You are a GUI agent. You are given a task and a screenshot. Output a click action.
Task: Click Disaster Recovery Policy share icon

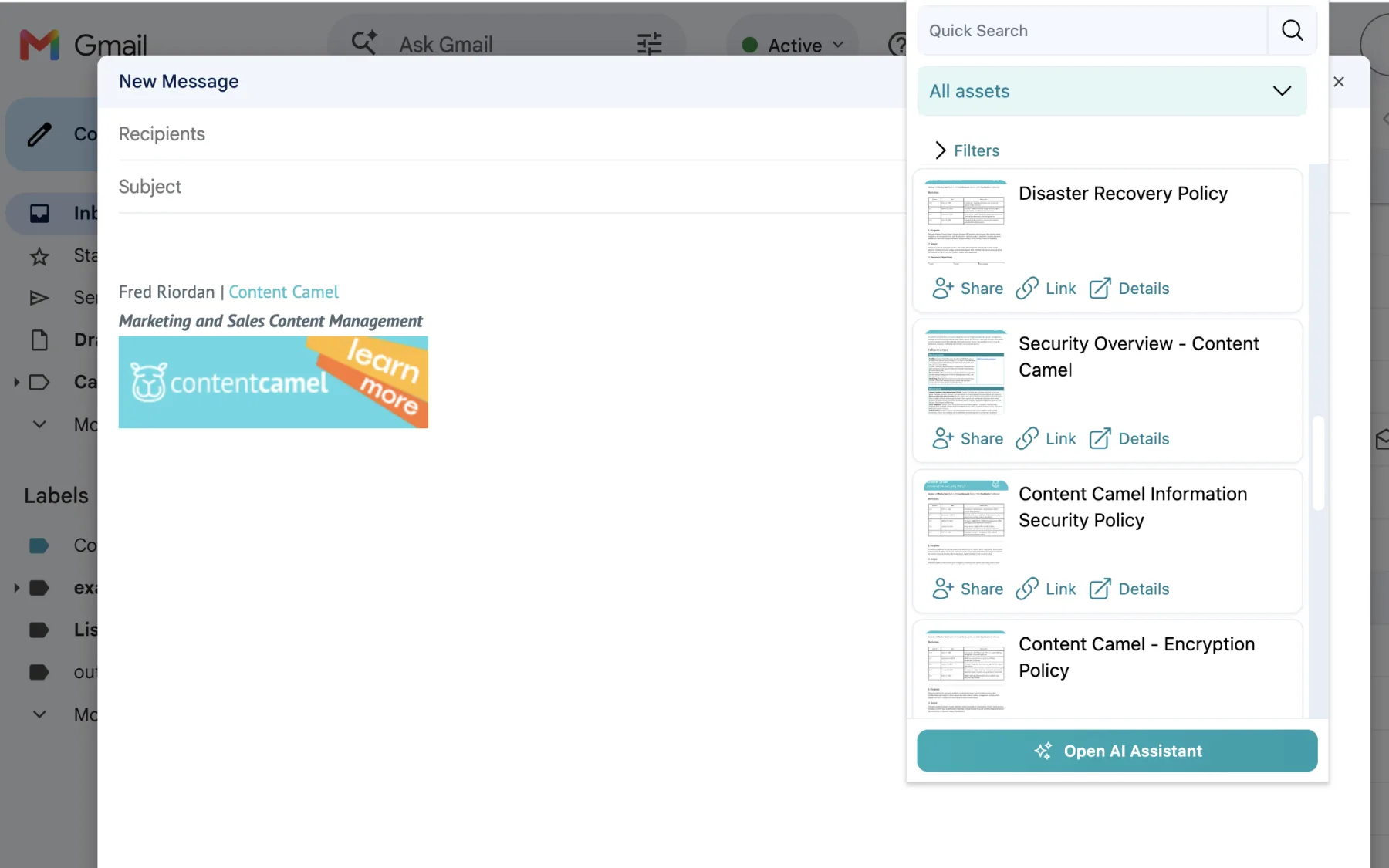point(943,289)
